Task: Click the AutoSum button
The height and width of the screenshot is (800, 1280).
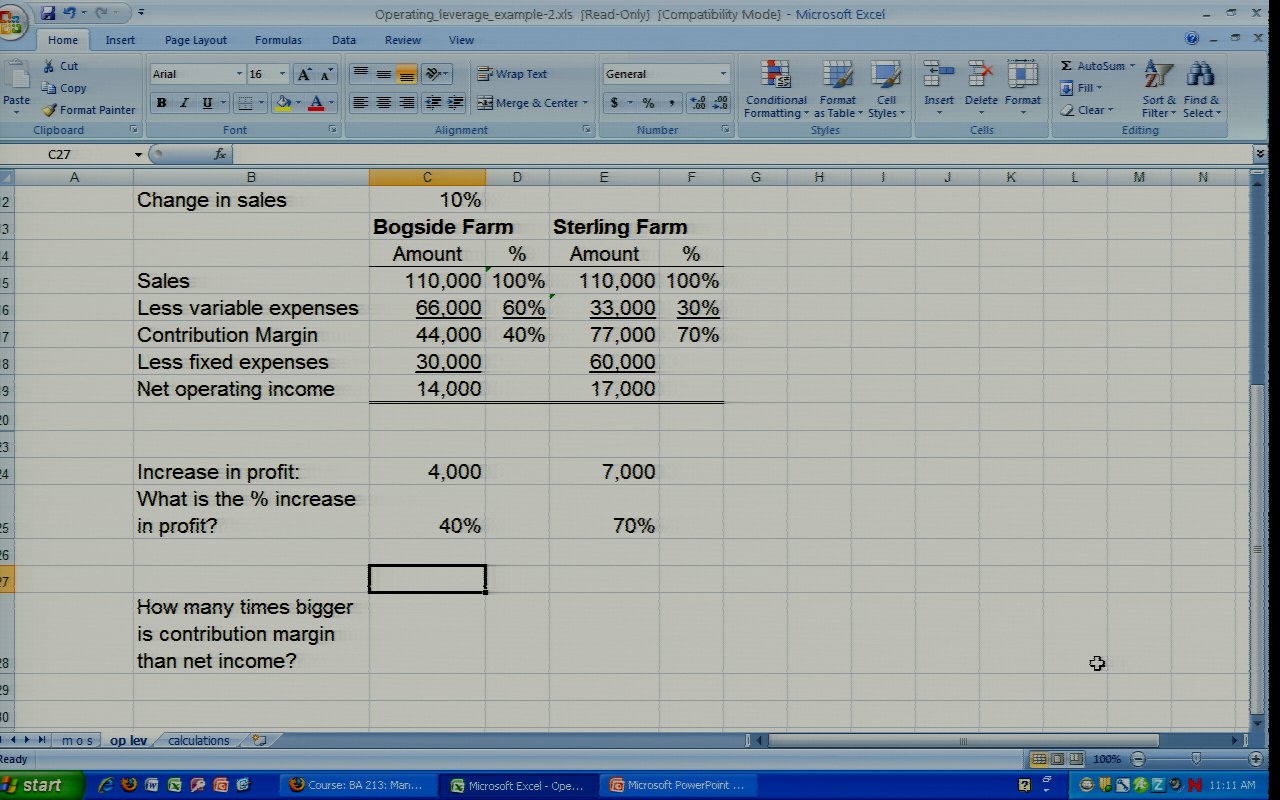Action: (x=1097, y=66)
